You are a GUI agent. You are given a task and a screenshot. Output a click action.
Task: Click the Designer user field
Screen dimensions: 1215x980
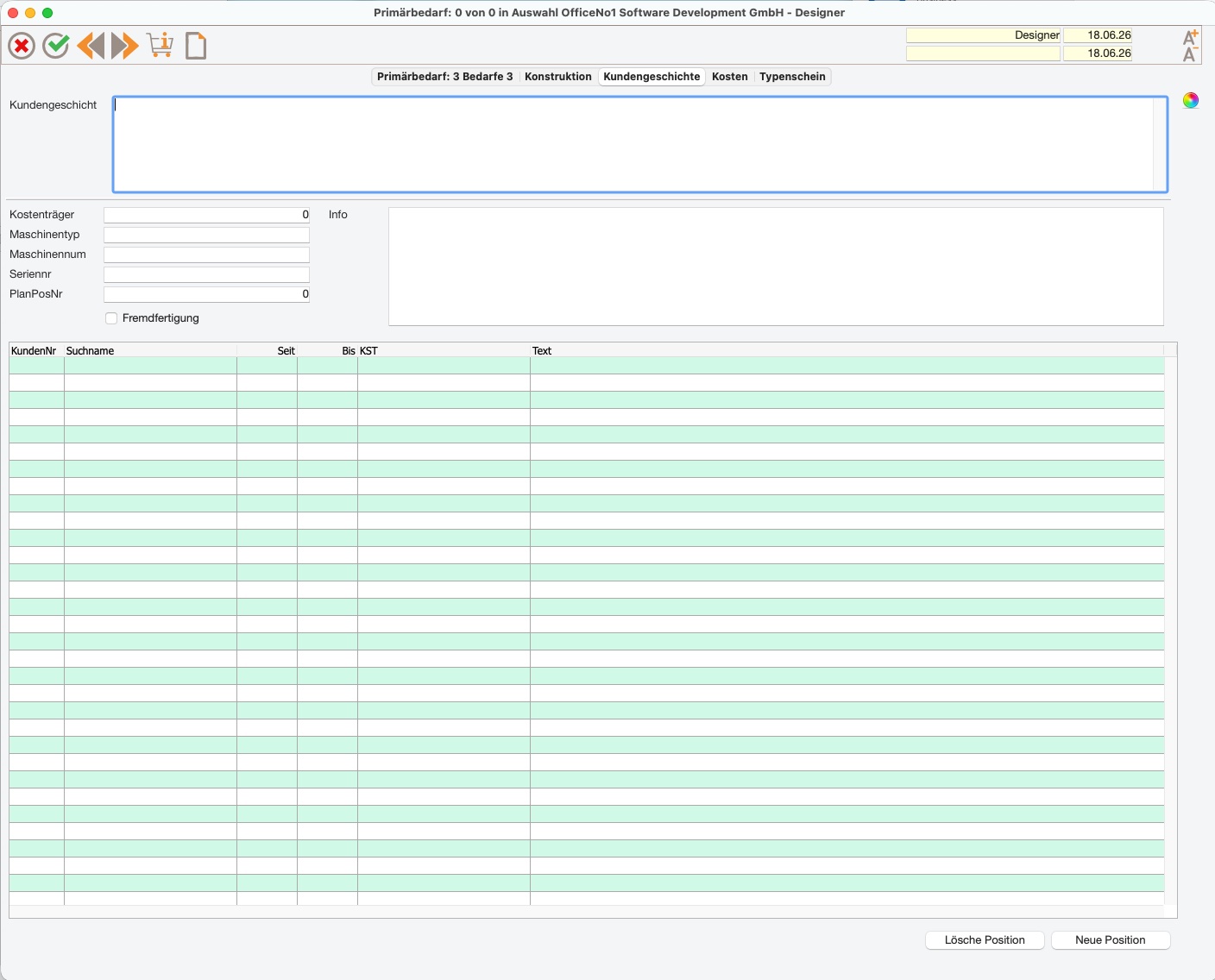(x=983, y=35)
